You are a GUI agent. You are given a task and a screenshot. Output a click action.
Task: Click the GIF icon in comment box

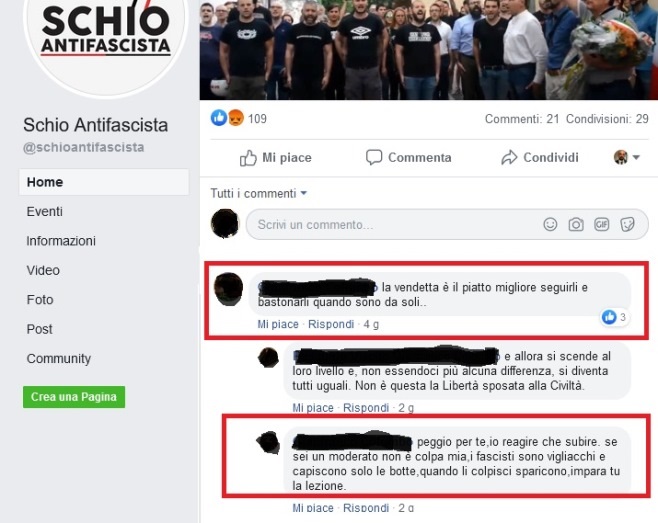click(601, 225)
